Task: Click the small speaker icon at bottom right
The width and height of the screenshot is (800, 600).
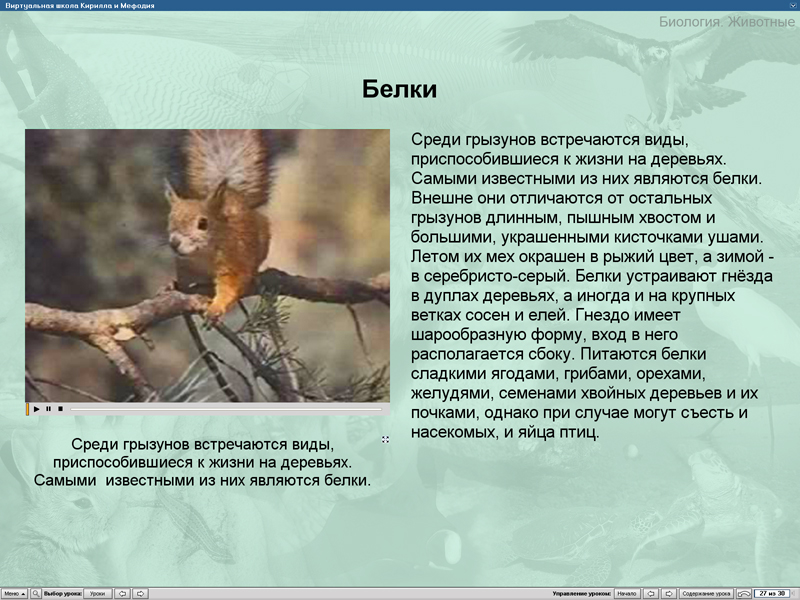Action: 794,593
